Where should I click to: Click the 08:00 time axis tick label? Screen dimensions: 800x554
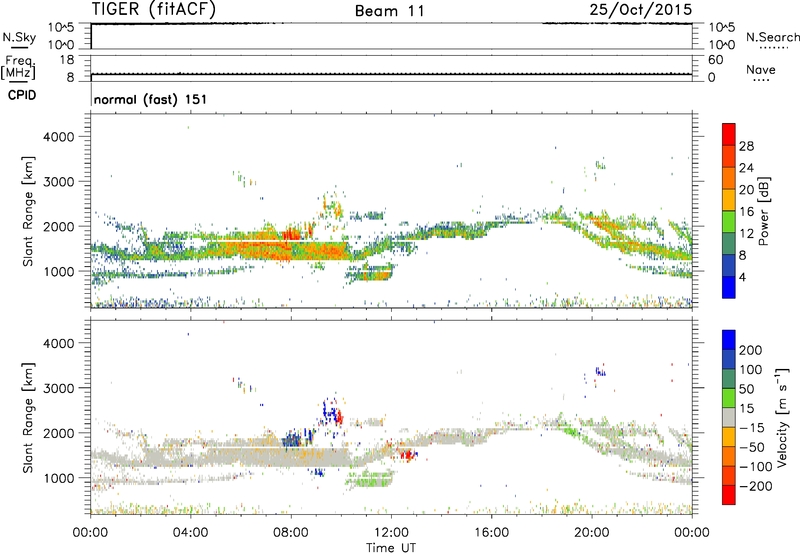coord(291,533)
